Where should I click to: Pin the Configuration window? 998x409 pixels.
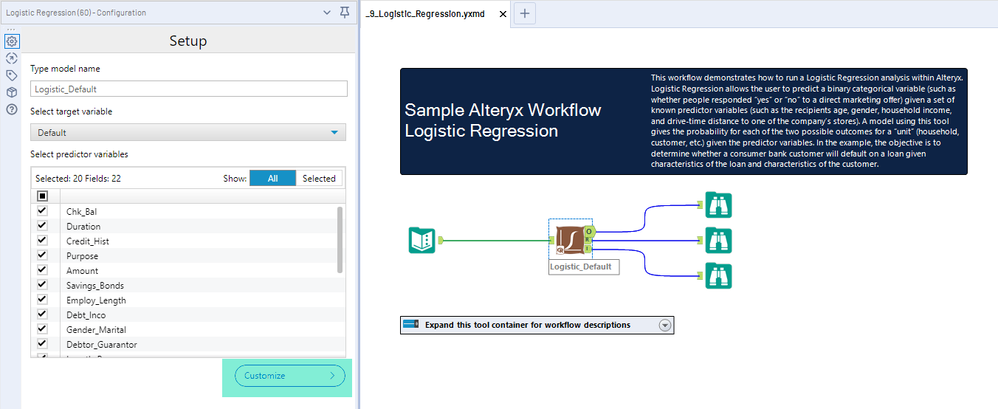[x=345, y=12]
